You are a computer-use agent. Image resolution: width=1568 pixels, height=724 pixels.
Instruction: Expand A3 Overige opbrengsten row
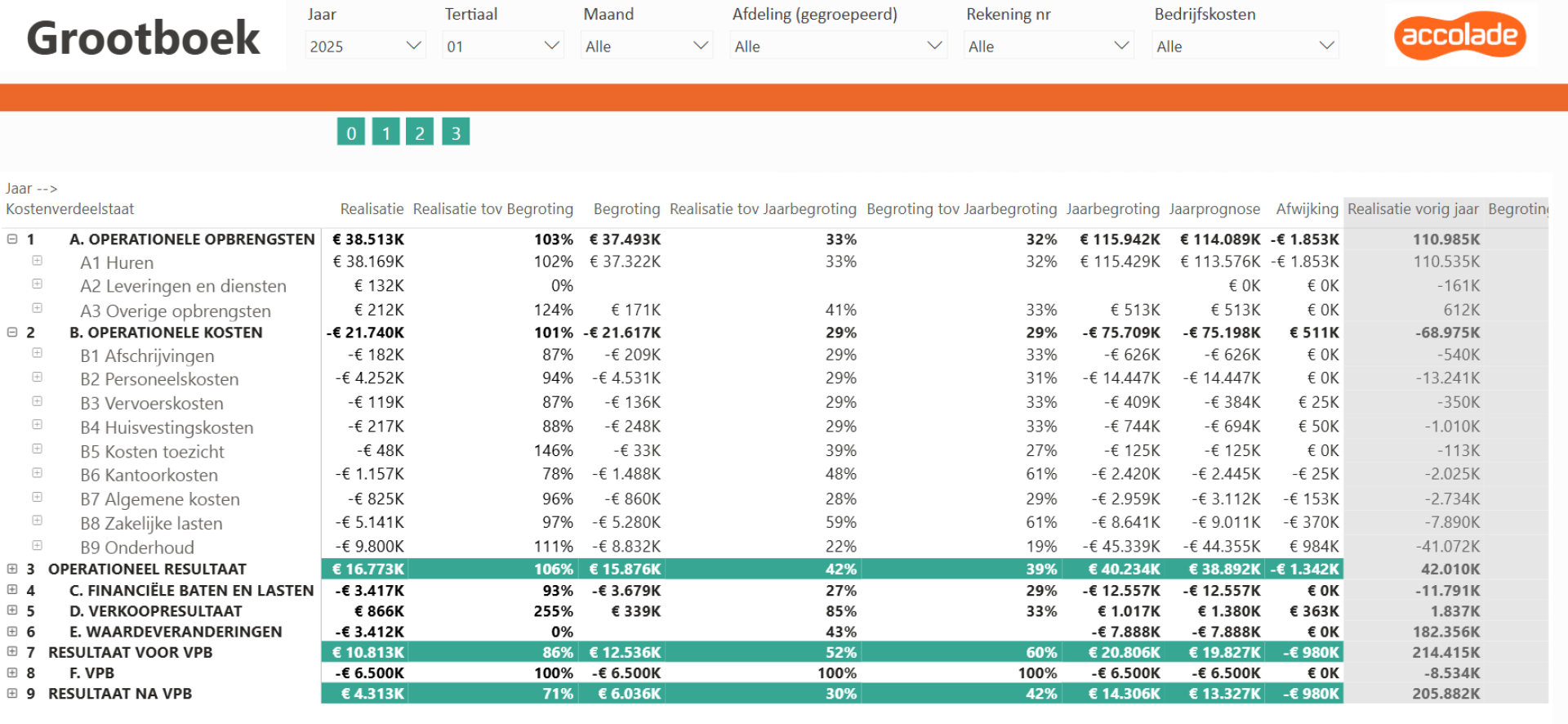[x=37, y=308]
